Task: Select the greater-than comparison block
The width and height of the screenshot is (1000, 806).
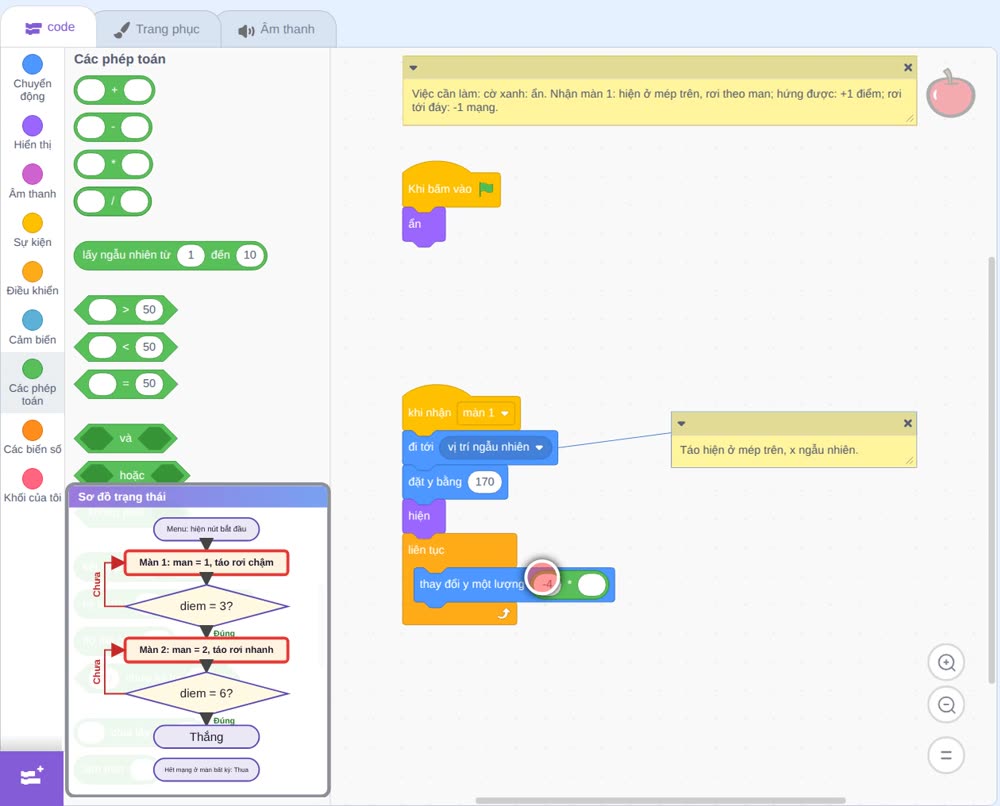Action: click(x=126, y=310)
